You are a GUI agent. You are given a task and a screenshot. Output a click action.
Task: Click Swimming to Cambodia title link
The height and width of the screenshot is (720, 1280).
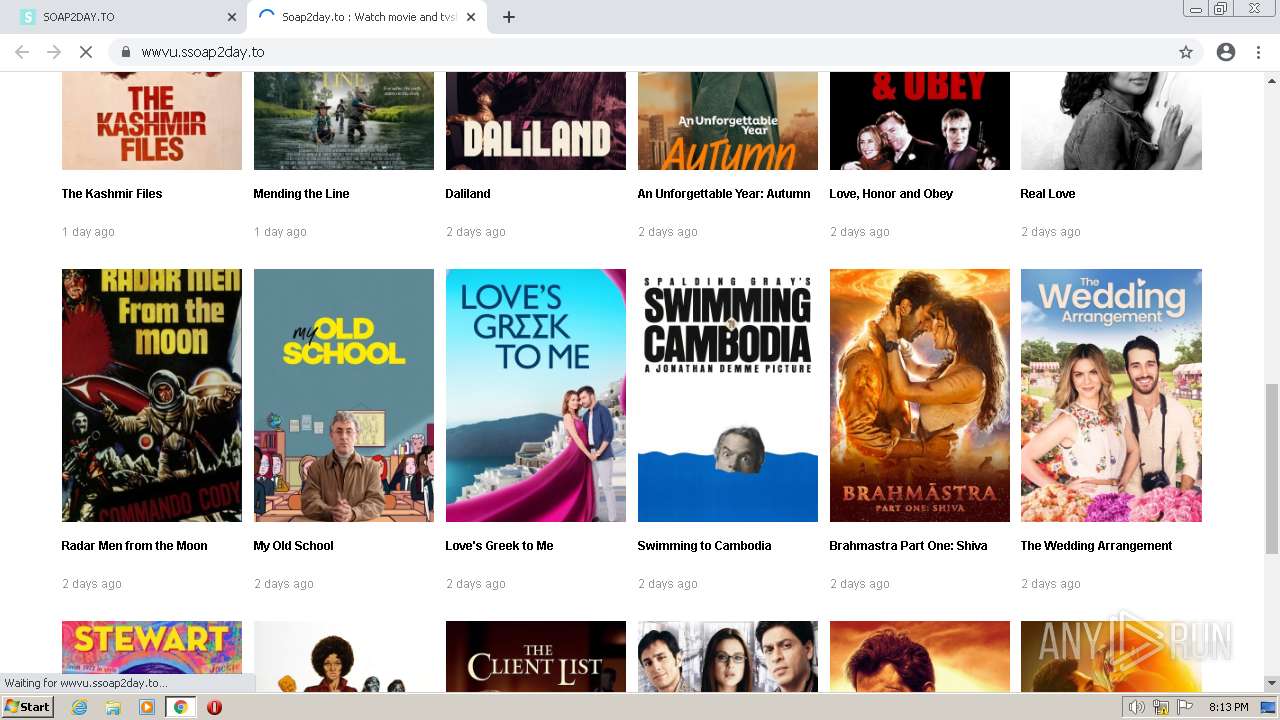[x=704, y=546]
